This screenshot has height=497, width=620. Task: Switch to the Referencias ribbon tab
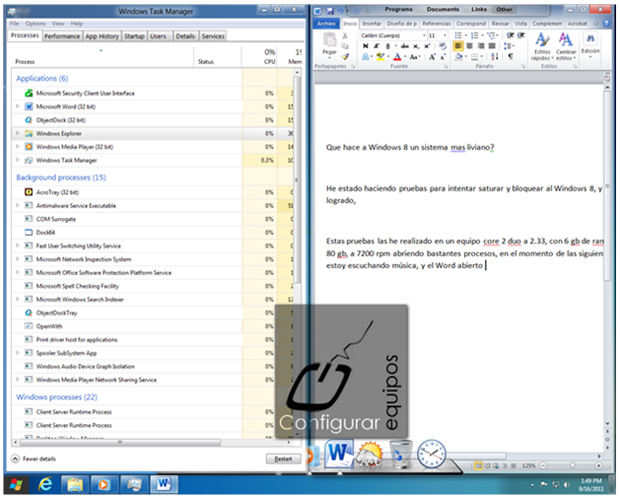coord(437,24)
